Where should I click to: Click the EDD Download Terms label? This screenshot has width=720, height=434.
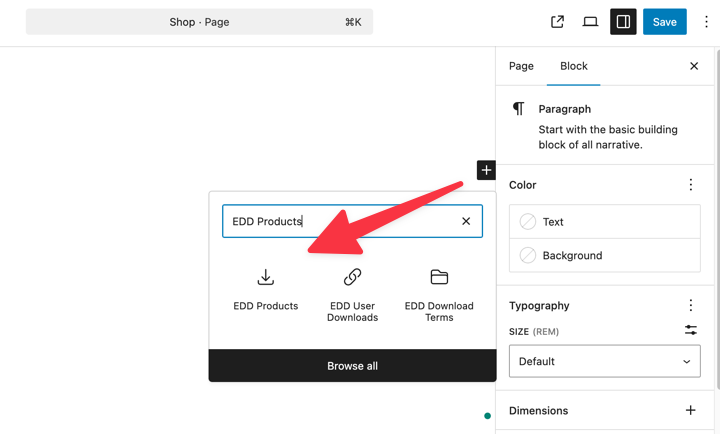click(439, 312)
